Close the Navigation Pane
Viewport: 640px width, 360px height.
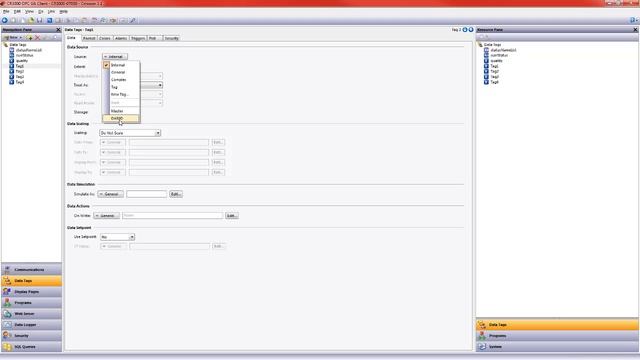pos(58,30)
